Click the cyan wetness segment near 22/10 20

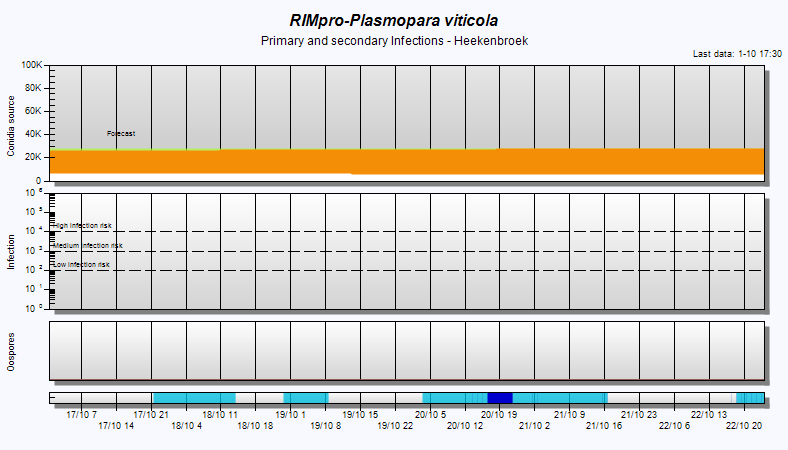(x=750, y=398)
